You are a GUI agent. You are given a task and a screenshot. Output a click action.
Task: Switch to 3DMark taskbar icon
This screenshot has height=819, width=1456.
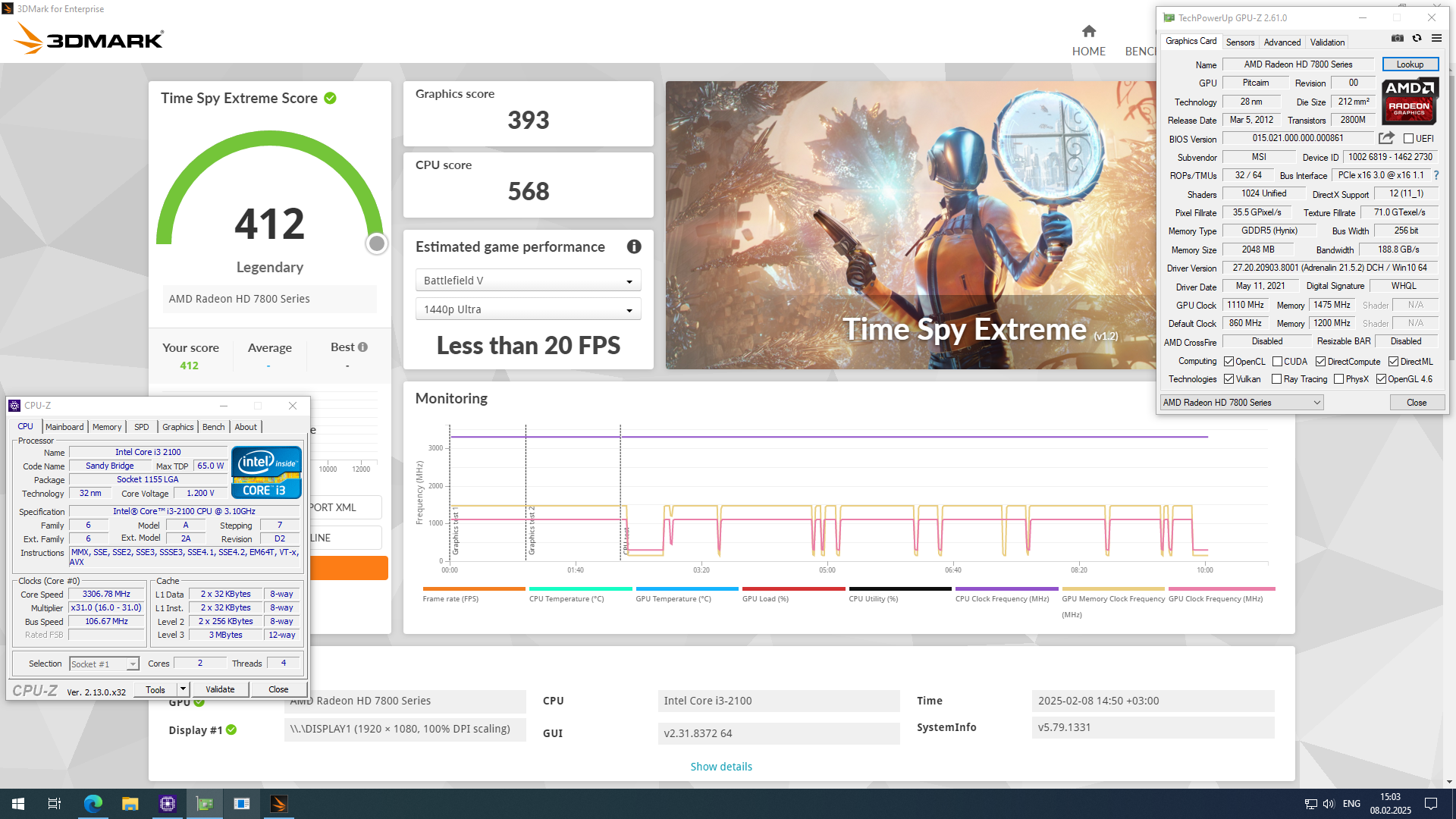coord(279,804)
